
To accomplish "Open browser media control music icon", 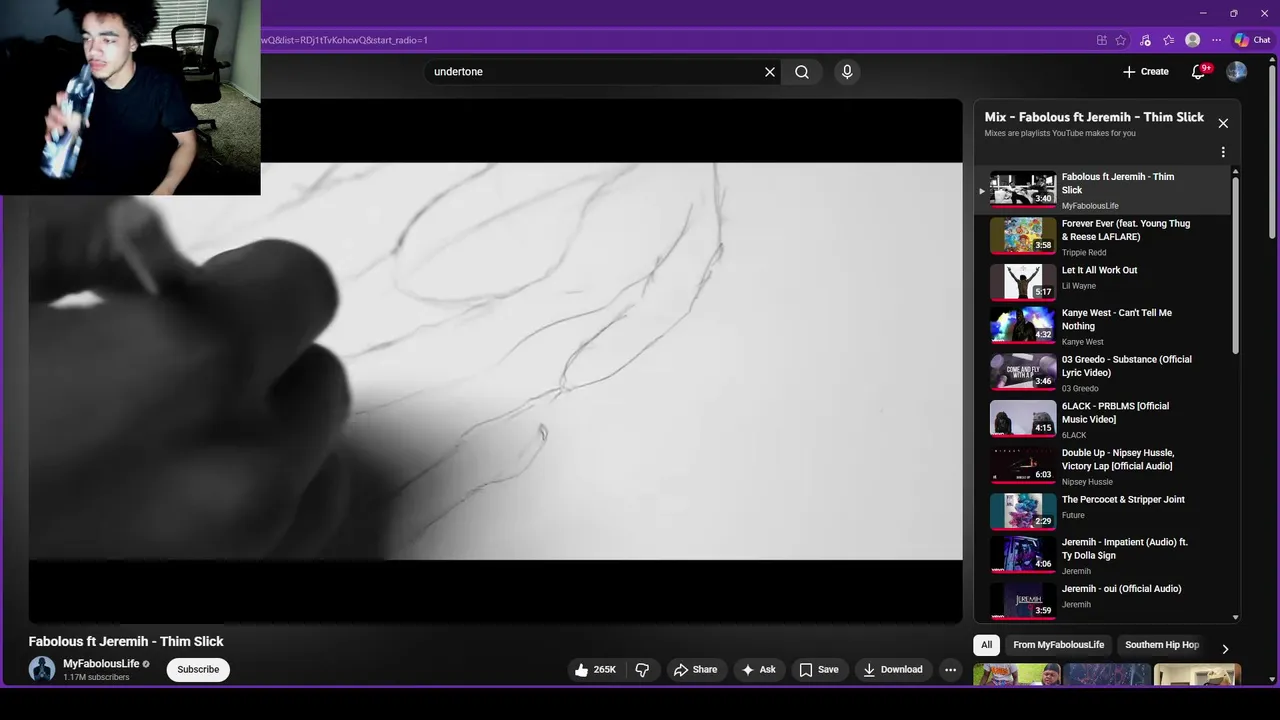I will (1145, 40).
